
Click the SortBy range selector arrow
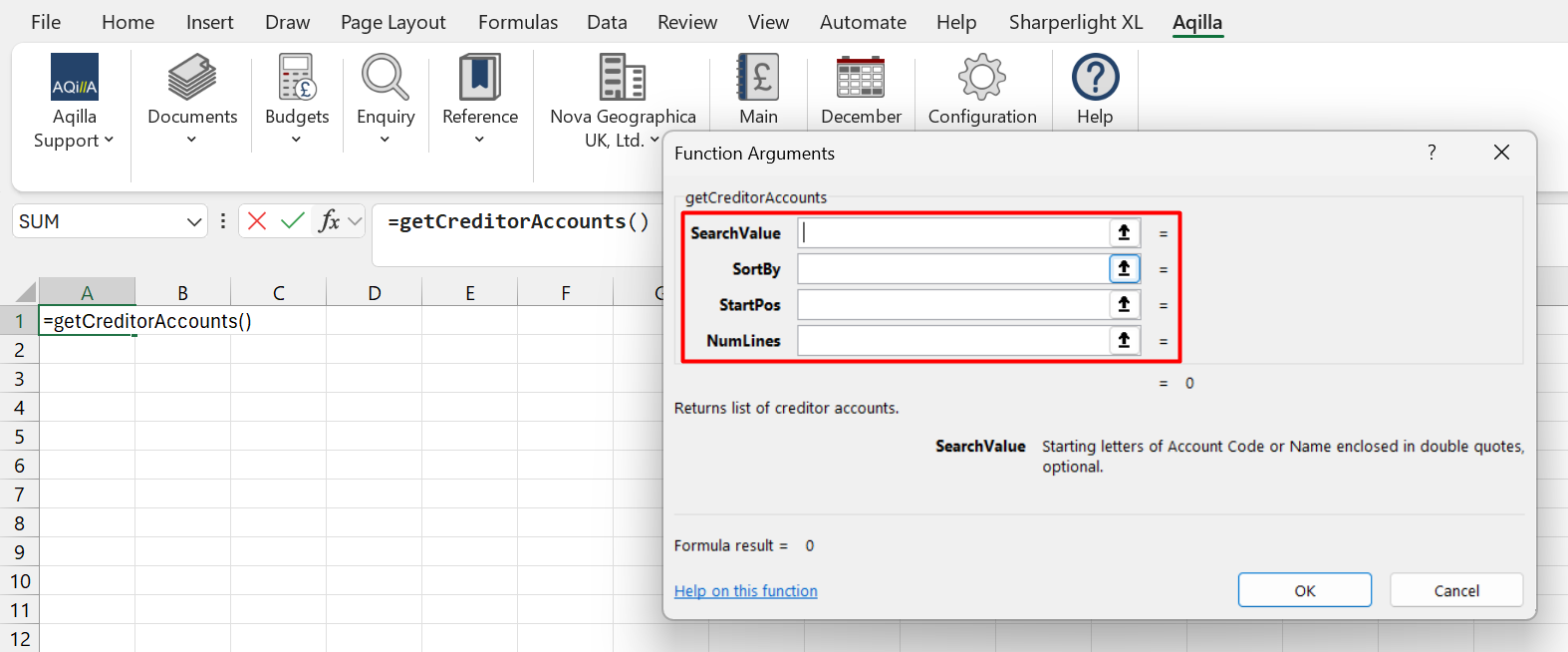tap(1124, 269)
